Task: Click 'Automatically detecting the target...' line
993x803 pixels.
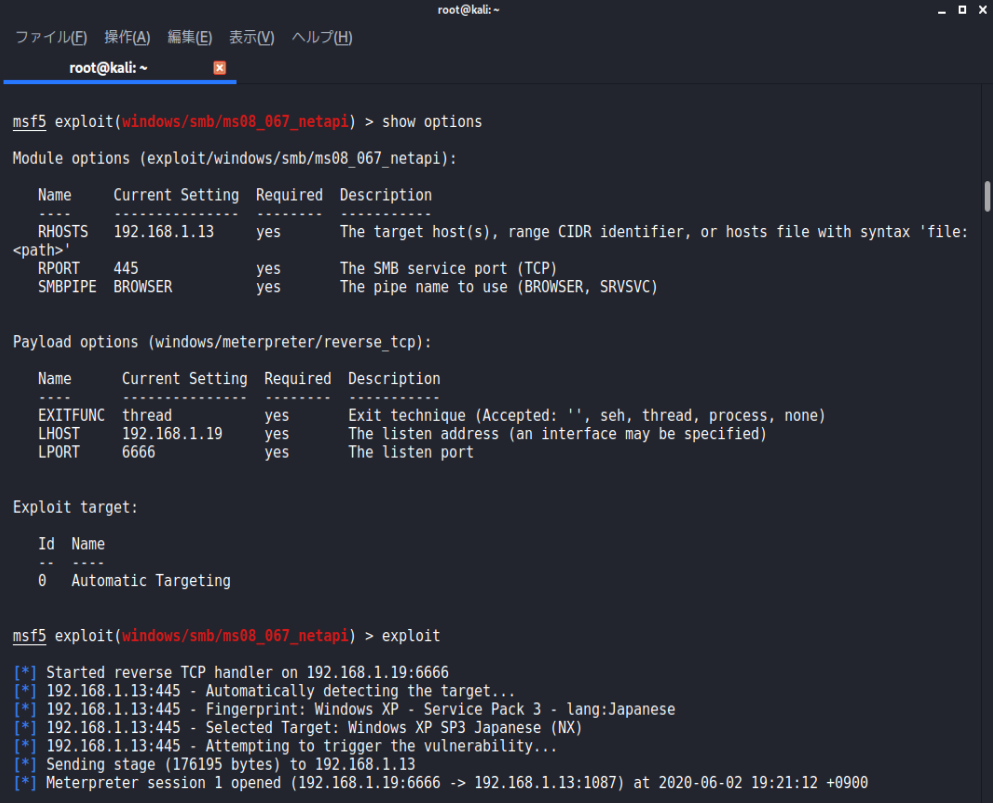Action: point(264,691)
